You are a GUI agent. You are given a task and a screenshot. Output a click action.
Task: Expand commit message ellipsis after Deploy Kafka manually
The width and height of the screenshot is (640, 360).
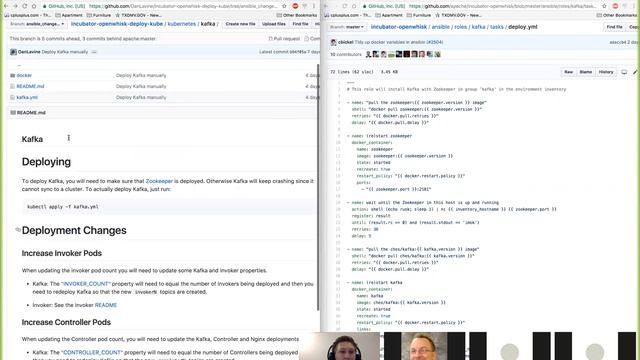tap(94, 52)
